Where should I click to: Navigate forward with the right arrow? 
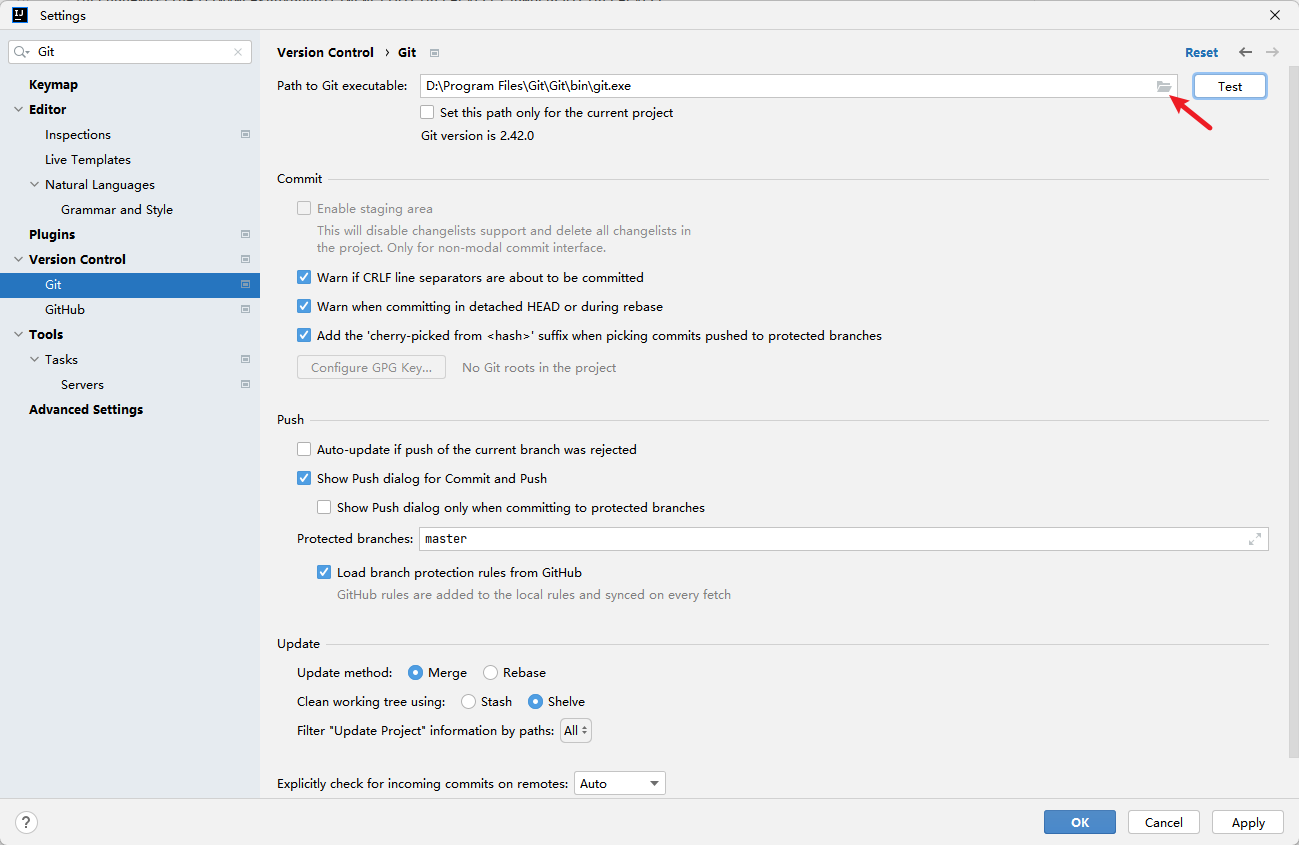pyautogui.click(x=1272, y=52)
